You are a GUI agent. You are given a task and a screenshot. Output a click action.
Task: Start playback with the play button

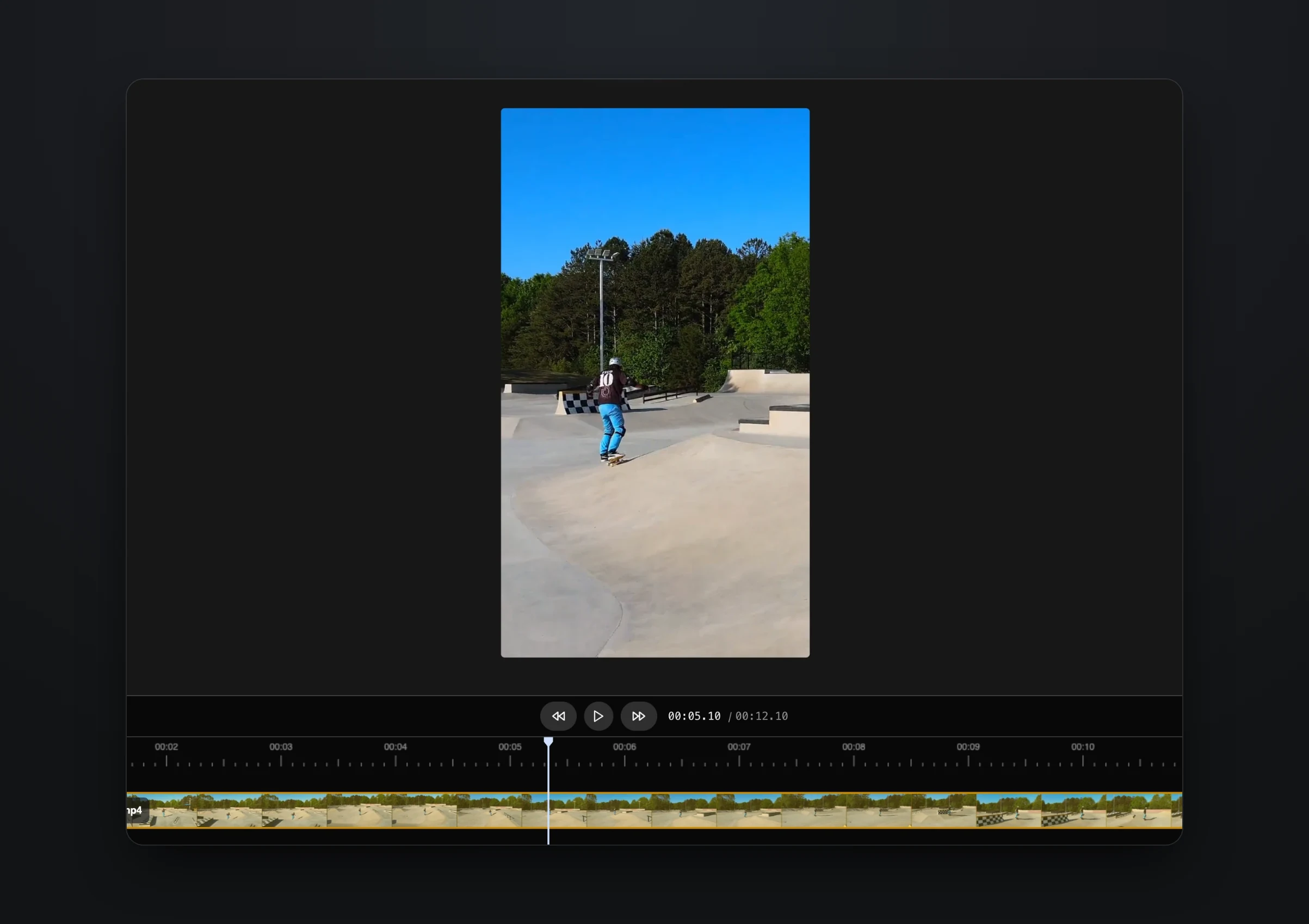point(598,716)
